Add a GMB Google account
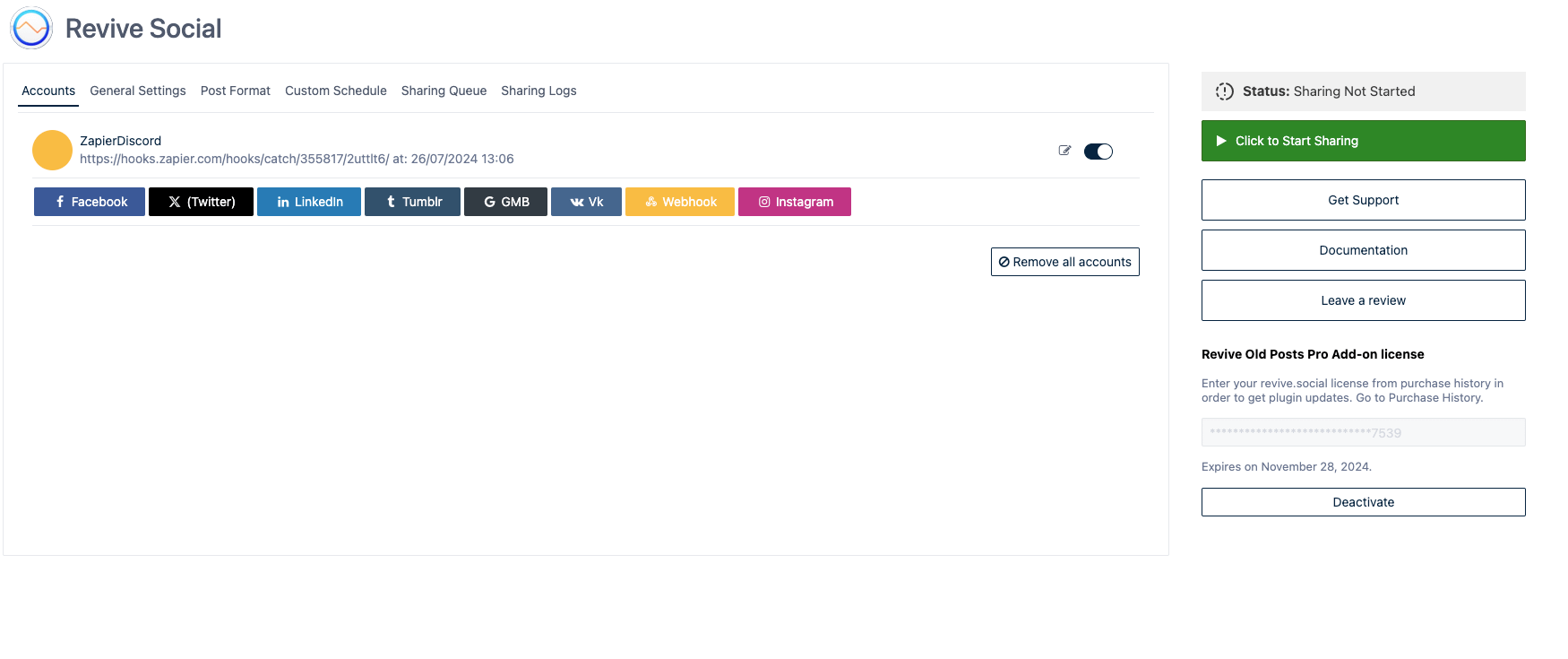 click(505, 202)
